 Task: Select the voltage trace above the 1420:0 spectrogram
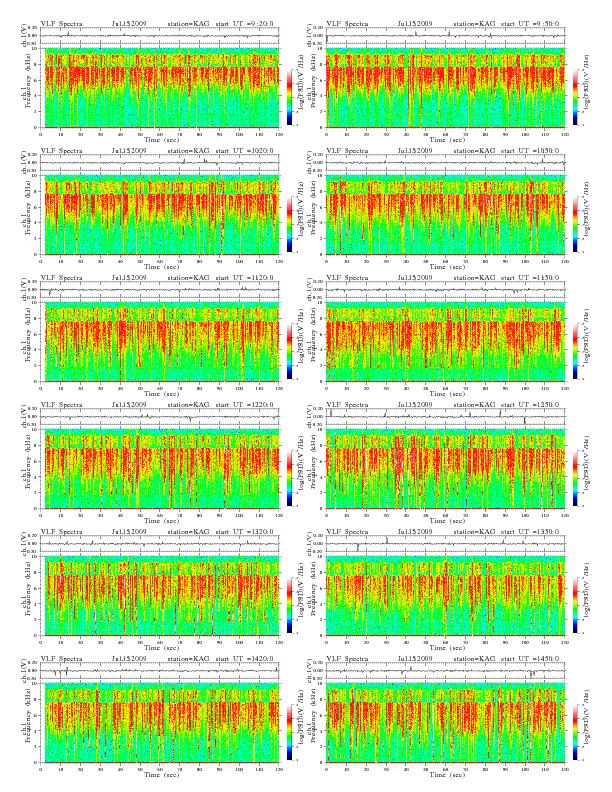160,671
